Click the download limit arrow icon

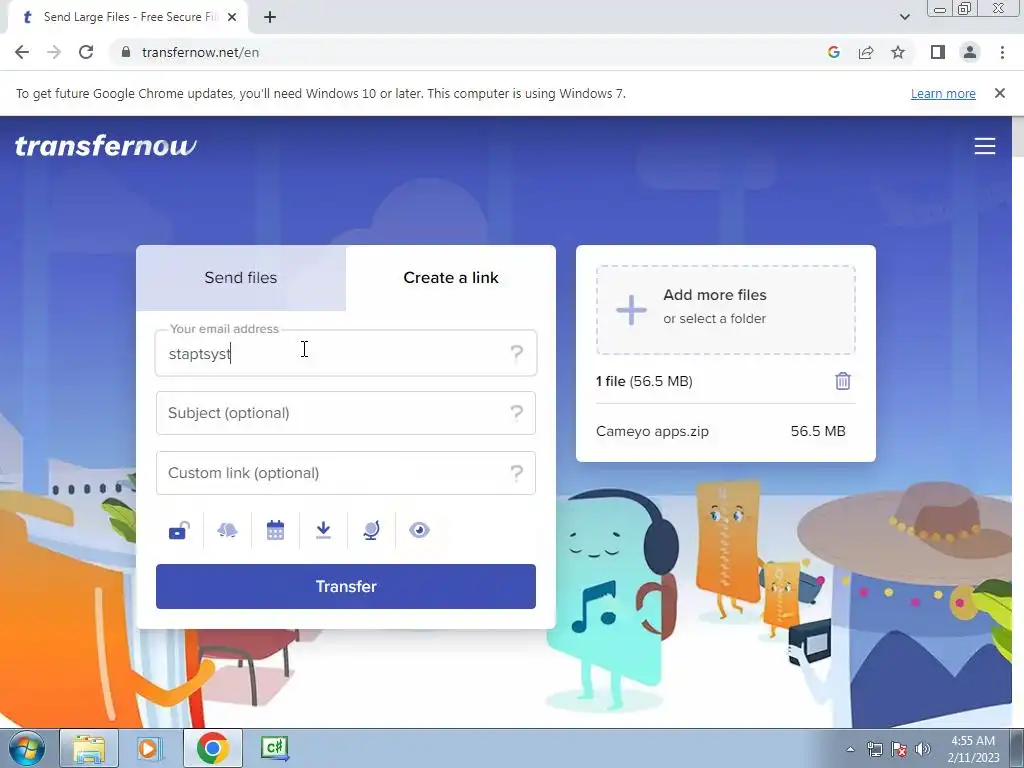323,530
